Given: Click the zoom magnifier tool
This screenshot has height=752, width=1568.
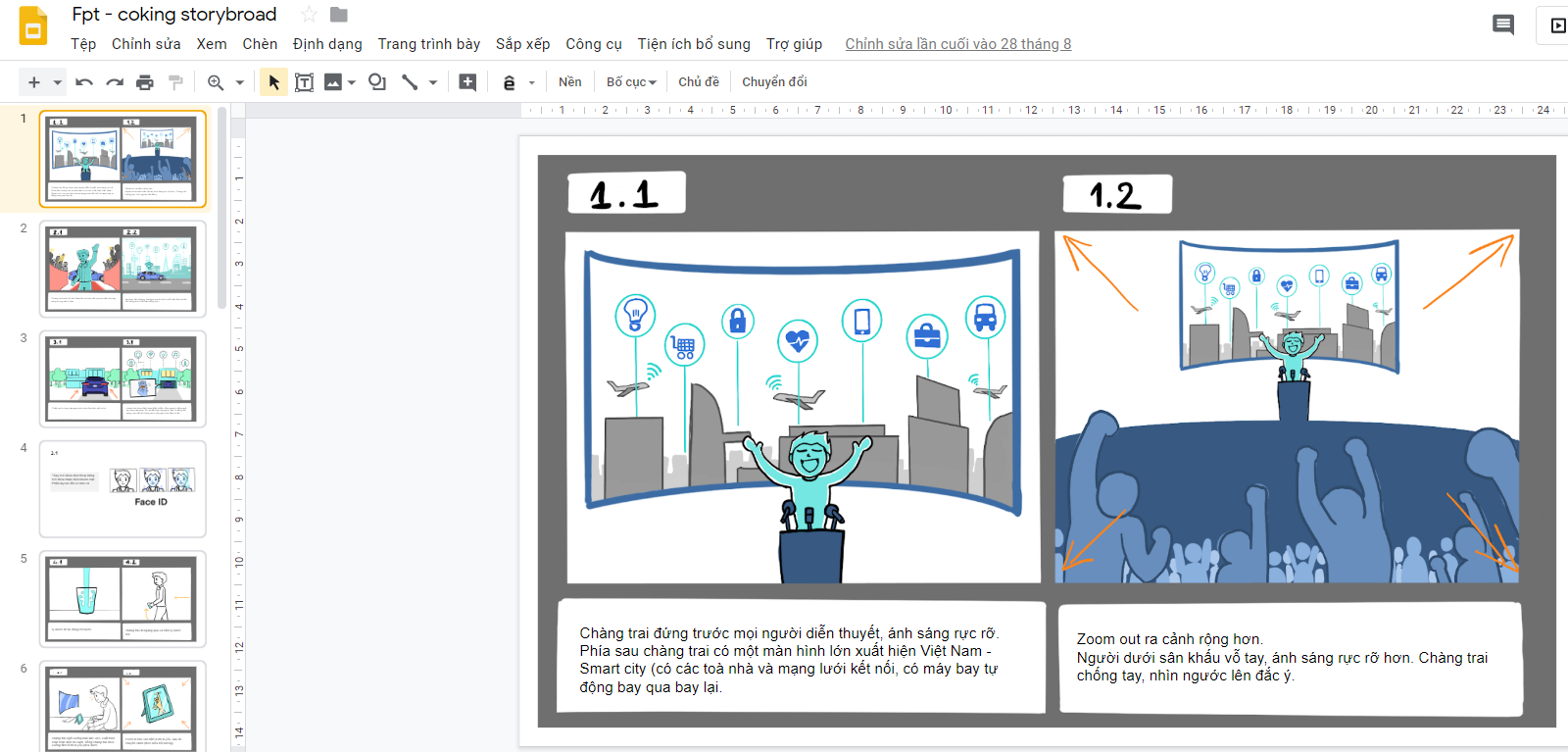Looking at the screenshot, I should click(216, 82).
